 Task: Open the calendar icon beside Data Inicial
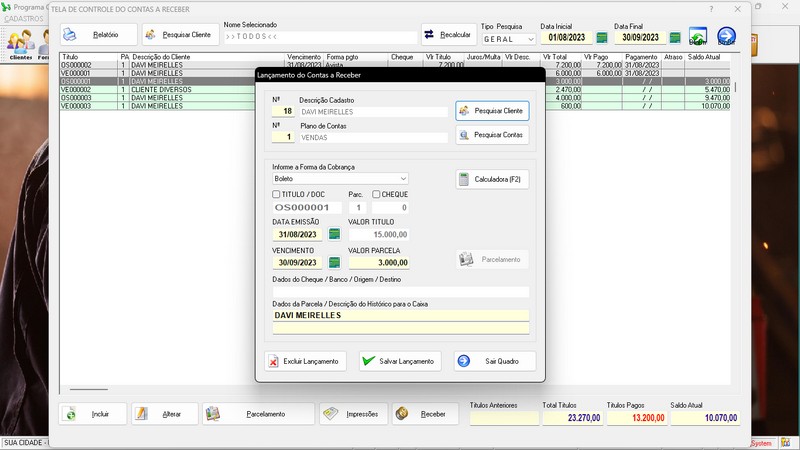(602, 38)
